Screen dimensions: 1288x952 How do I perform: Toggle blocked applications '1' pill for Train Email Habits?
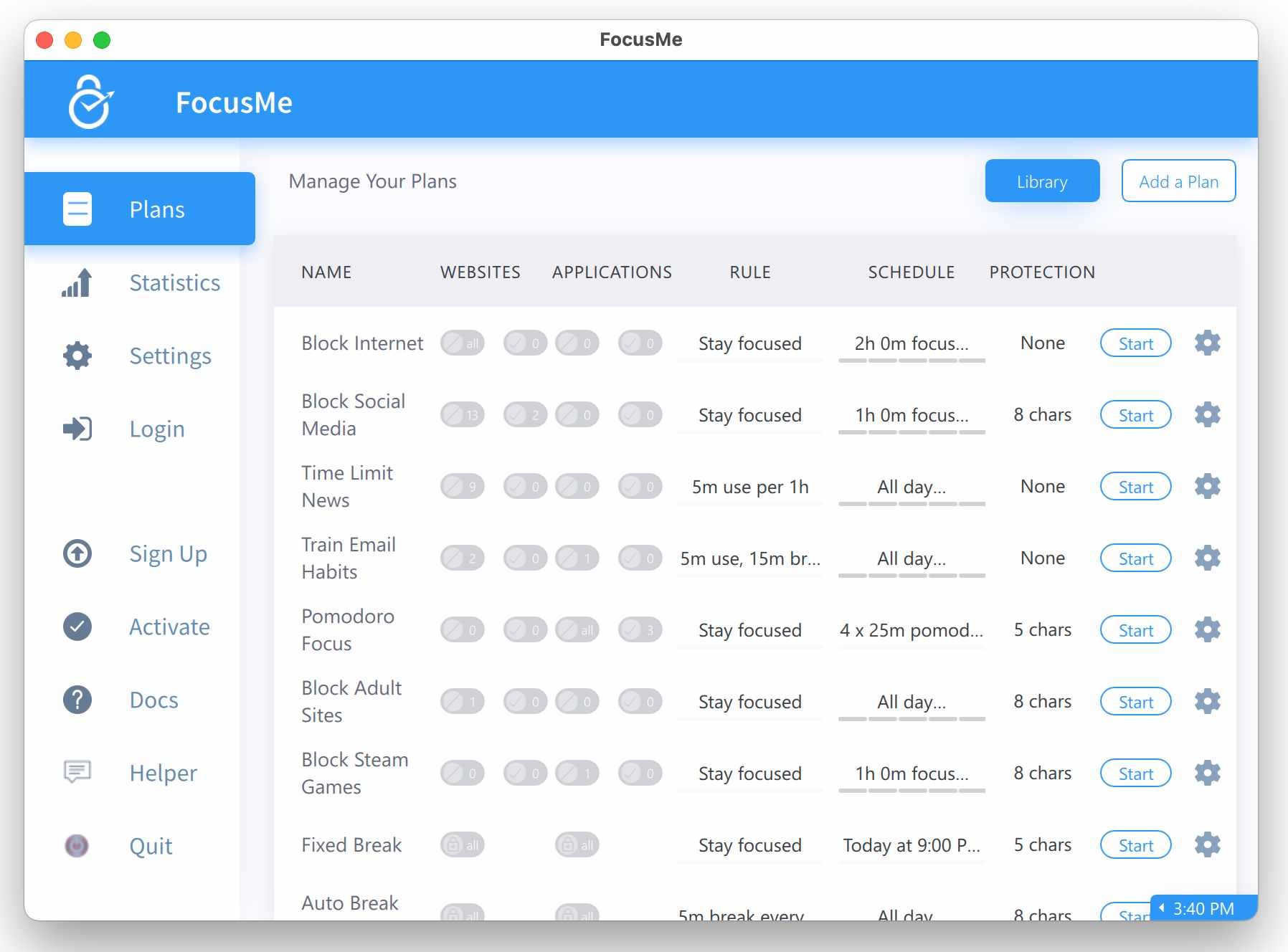[x=577, y=558]
